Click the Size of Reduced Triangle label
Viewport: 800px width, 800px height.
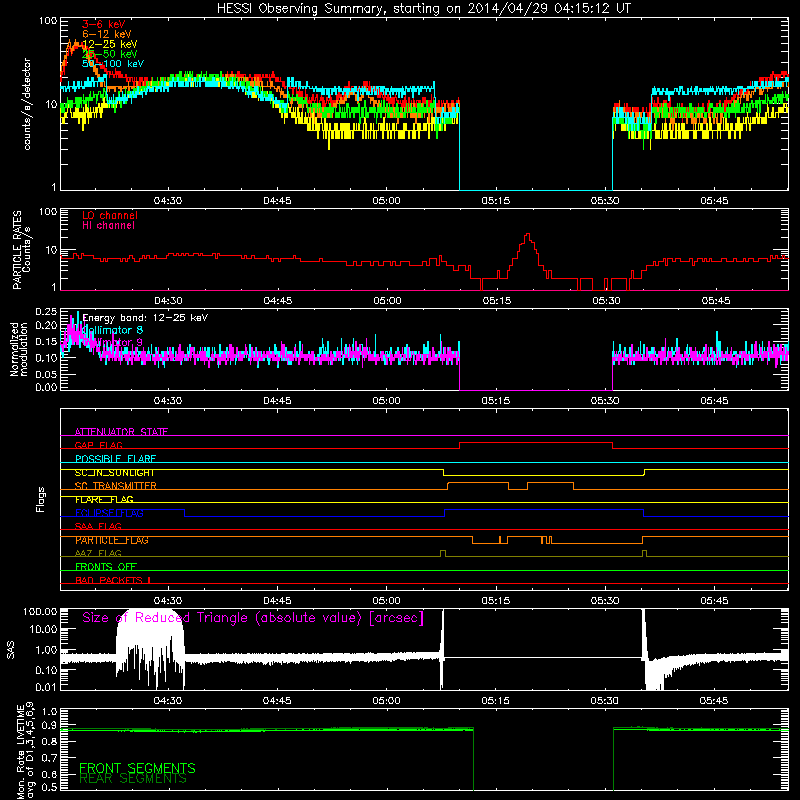[253, 618]
